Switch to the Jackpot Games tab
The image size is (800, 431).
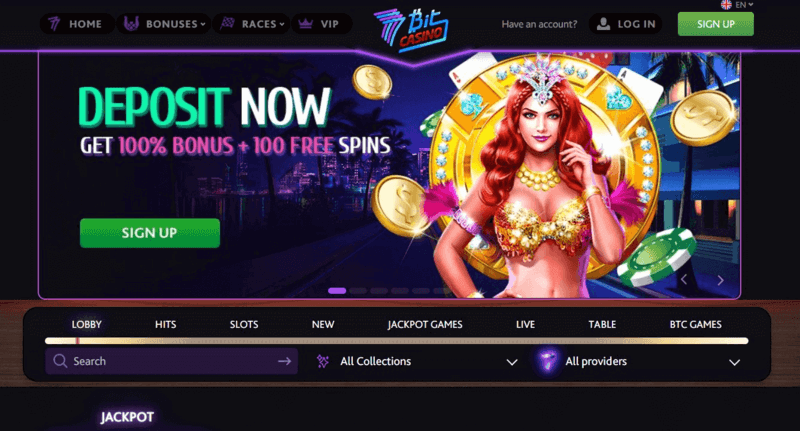(425, 324)
